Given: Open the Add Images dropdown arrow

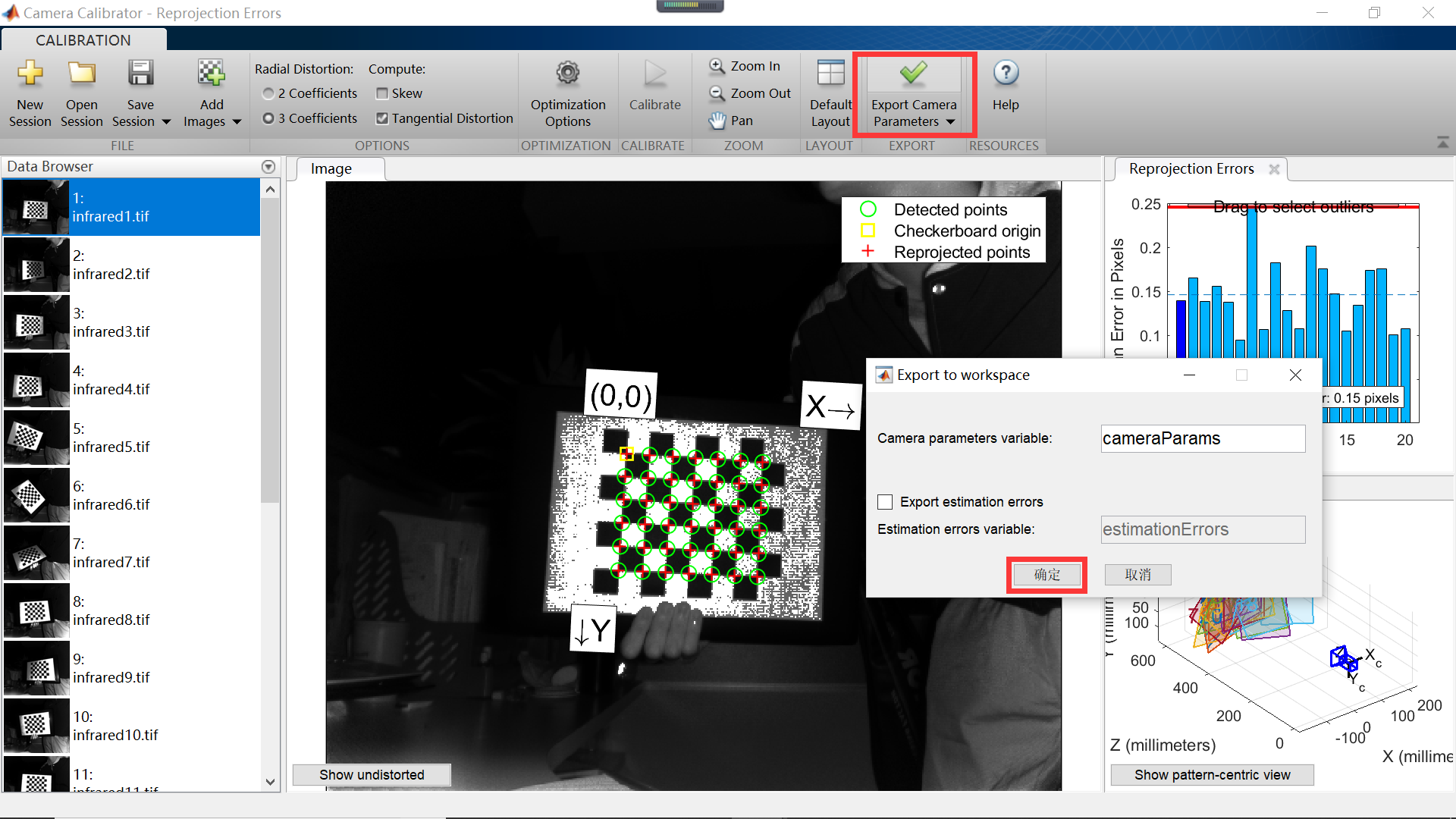Looking at the screenshot, I should click(x=237, y=122).
